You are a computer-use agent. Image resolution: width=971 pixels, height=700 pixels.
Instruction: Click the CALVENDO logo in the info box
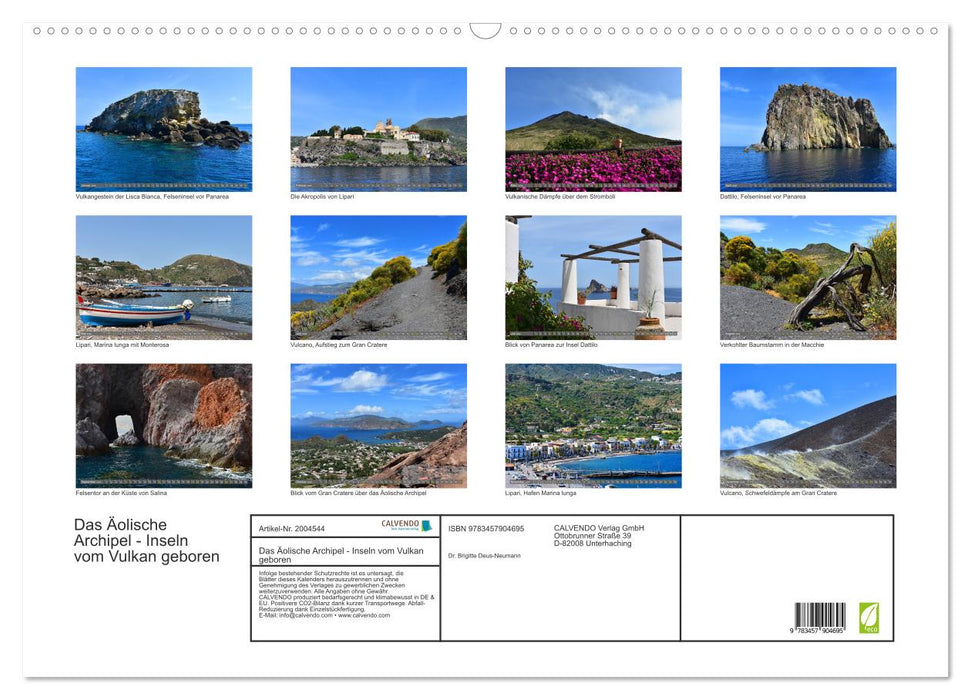click(406, 526)
